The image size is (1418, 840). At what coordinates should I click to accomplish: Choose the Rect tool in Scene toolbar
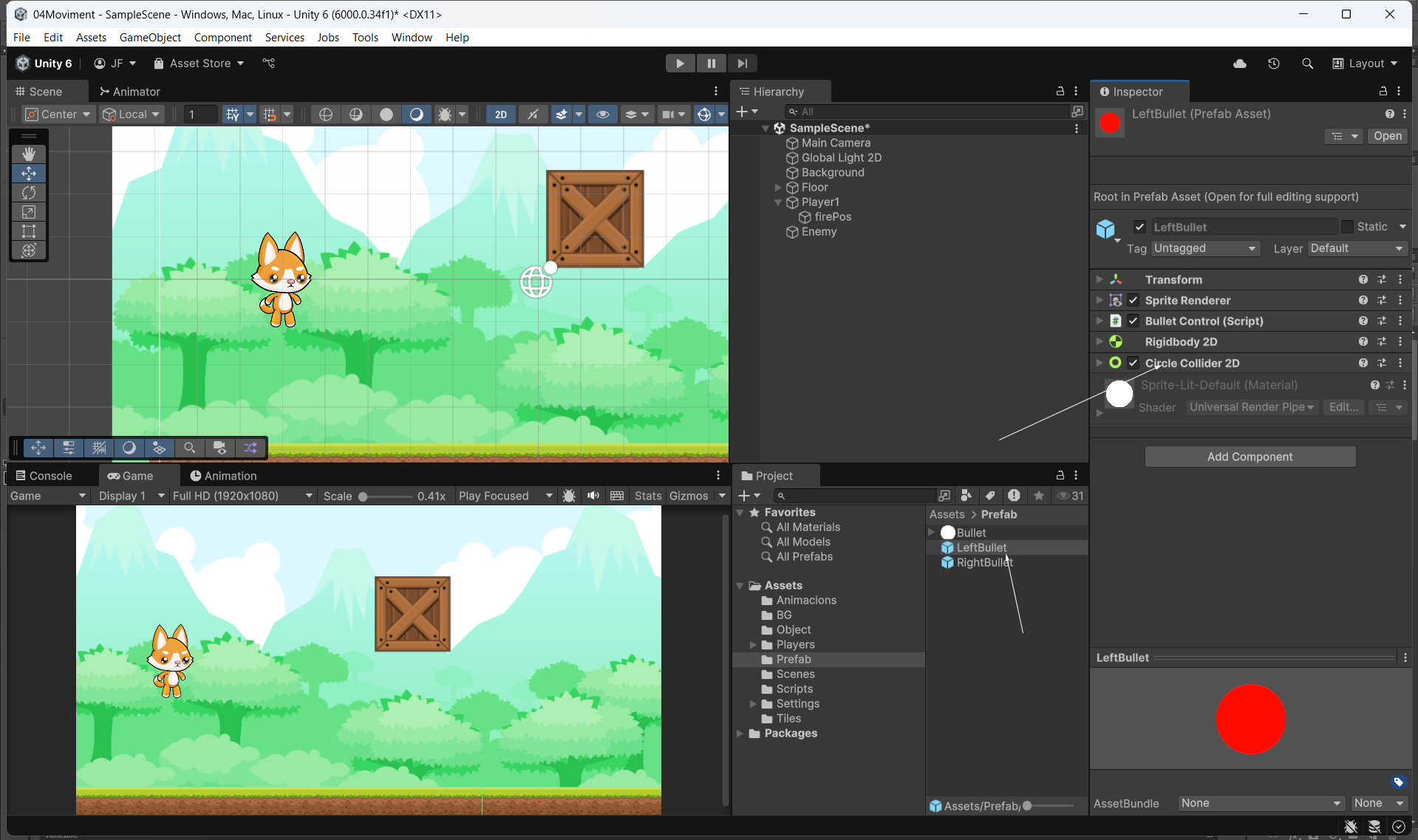(29, 231)
